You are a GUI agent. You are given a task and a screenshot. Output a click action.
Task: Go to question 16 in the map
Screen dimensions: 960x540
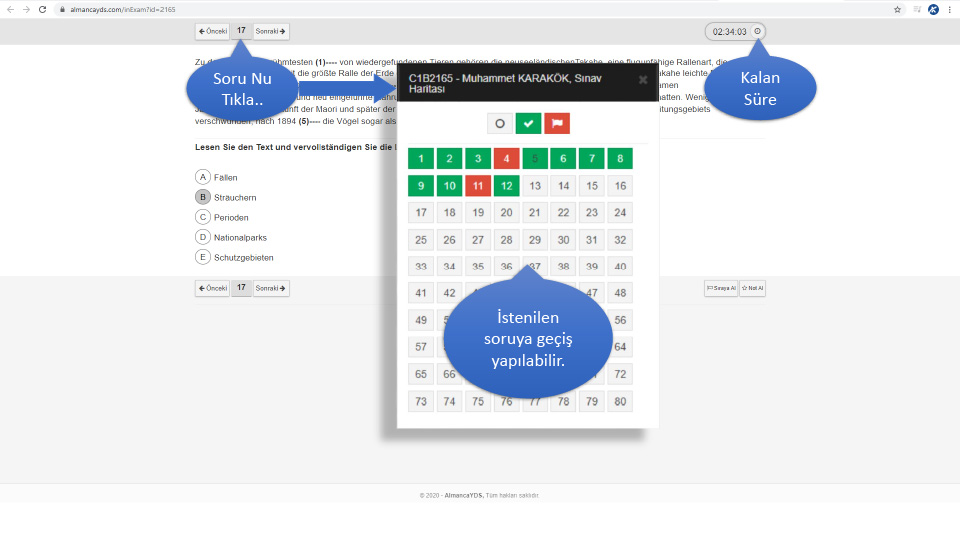tap(620, 186)
